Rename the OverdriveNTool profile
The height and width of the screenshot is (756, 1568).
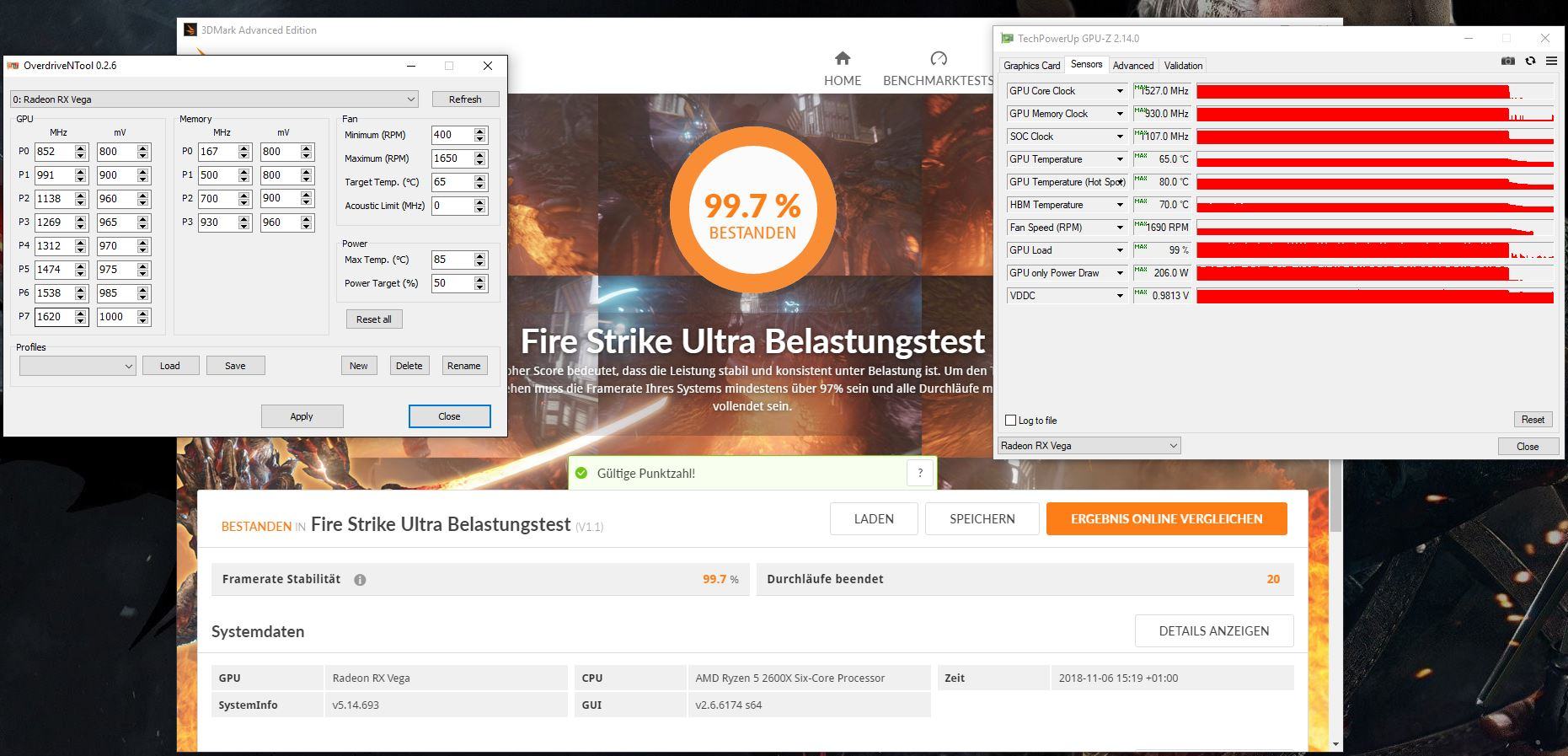pos(464,366)
